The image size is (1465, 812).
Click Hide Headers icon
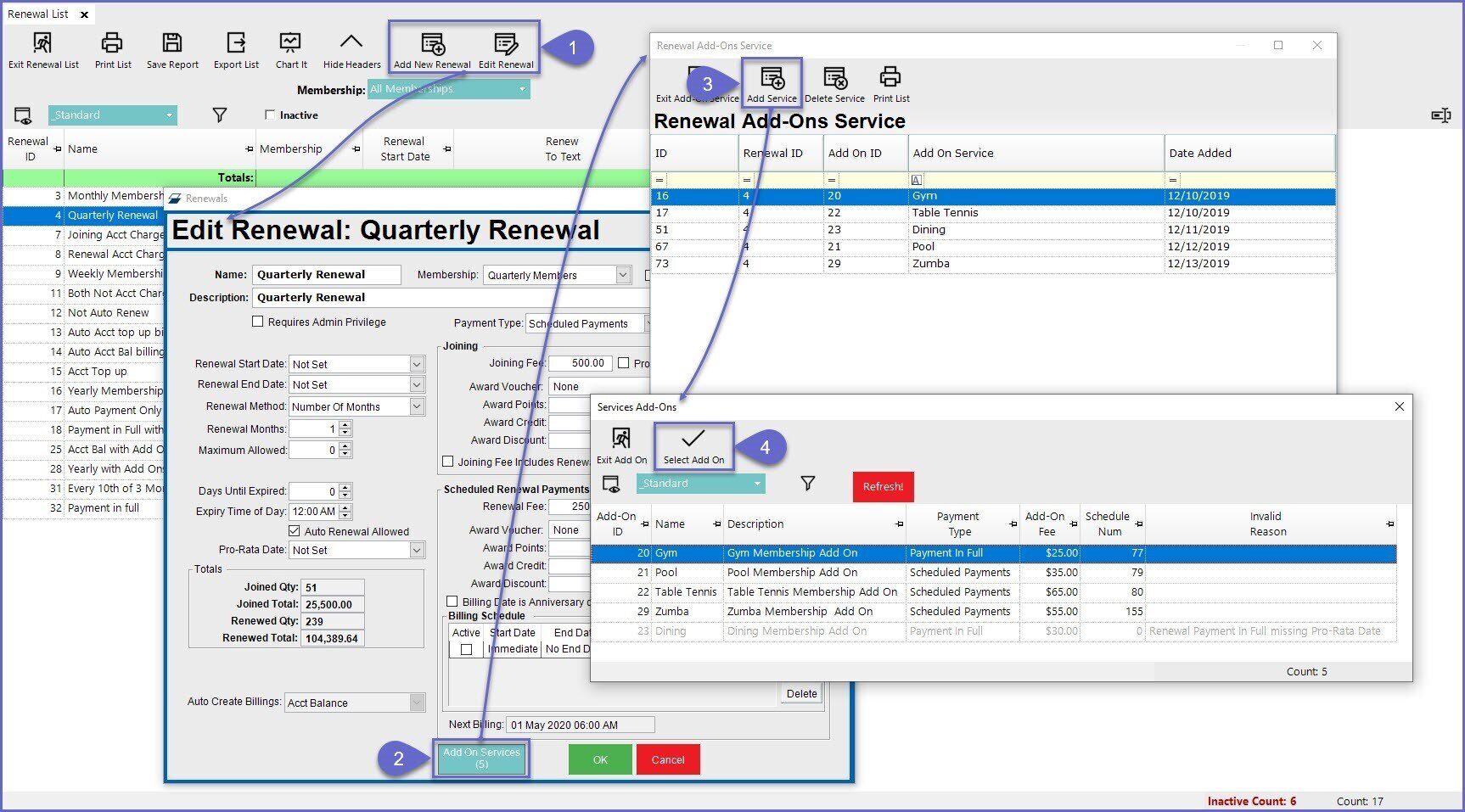351,42
